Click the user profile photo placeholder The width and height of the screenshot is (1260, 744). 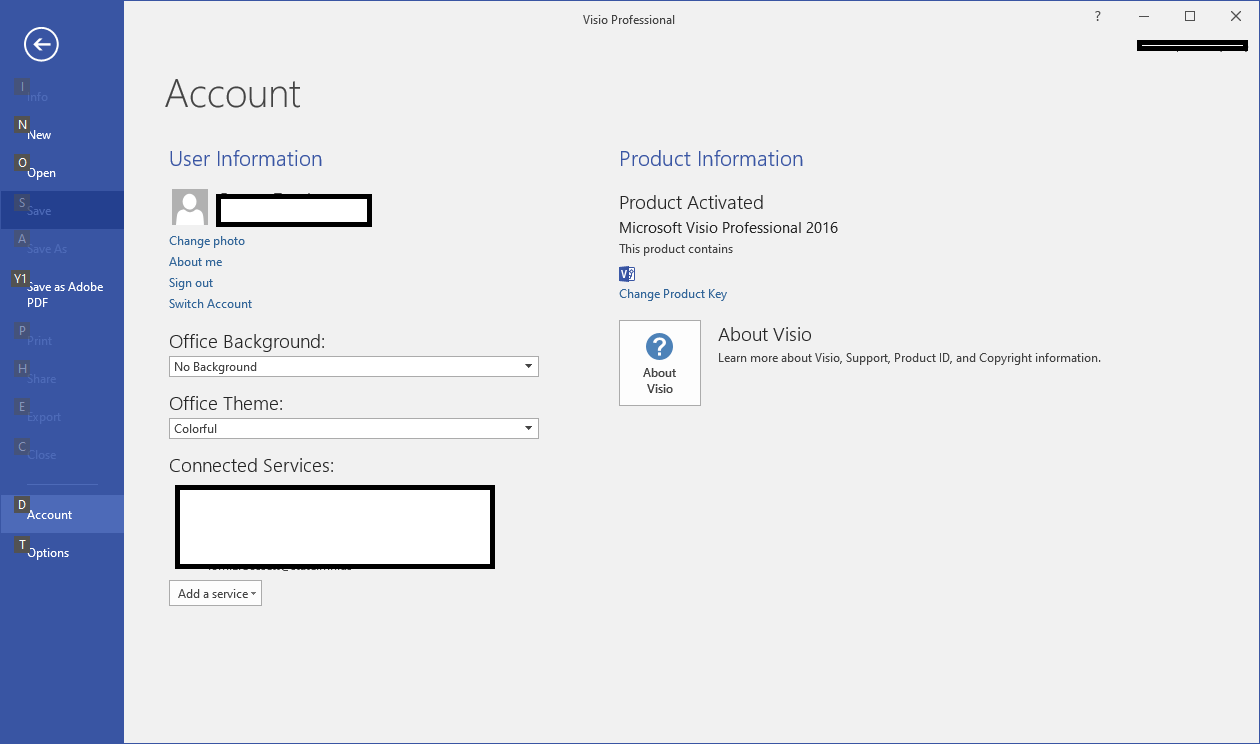click(x=190, y=207)
